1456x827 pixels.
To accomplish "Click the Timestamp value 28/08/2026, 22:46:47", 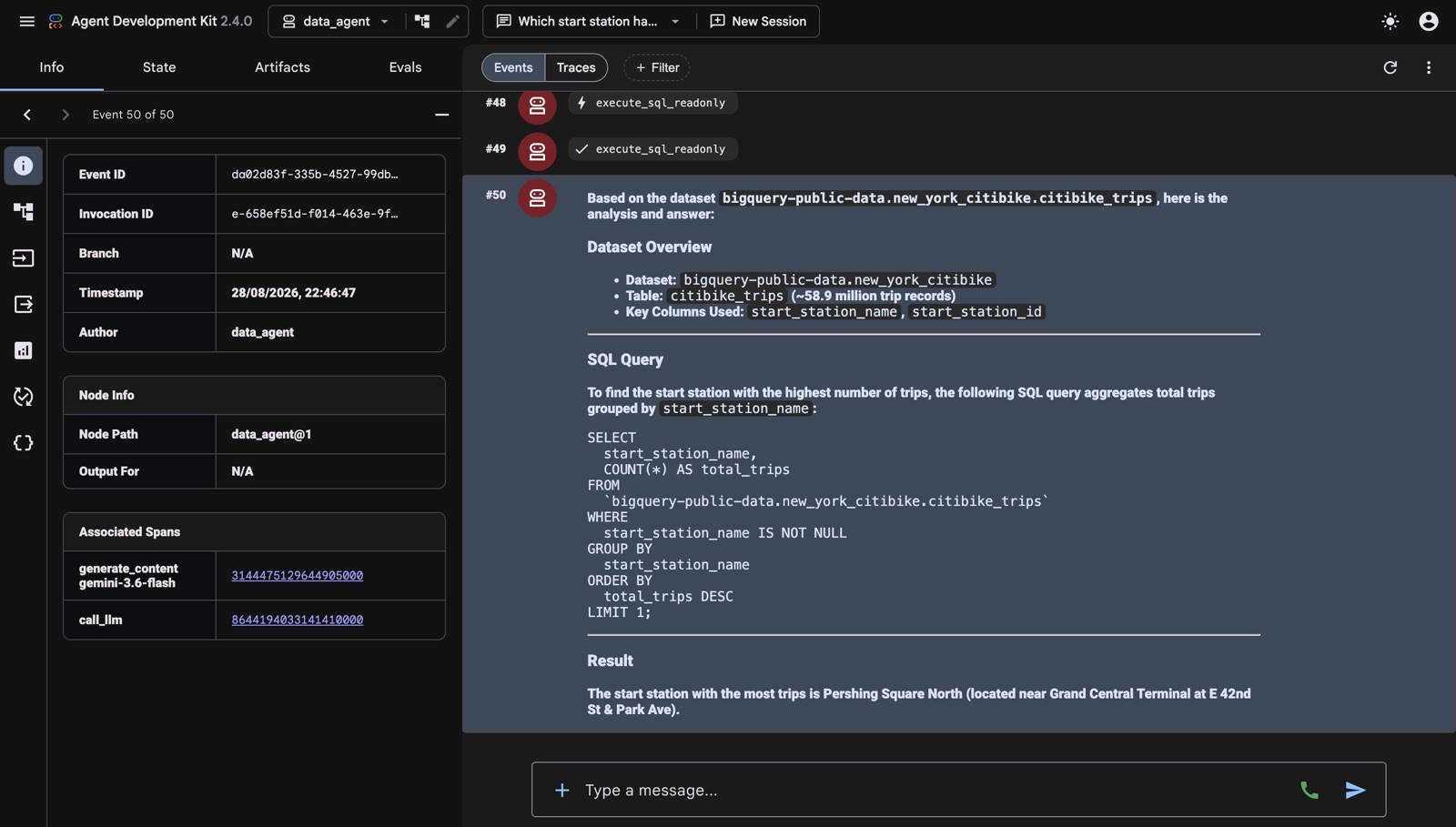I will coord(293,293).
